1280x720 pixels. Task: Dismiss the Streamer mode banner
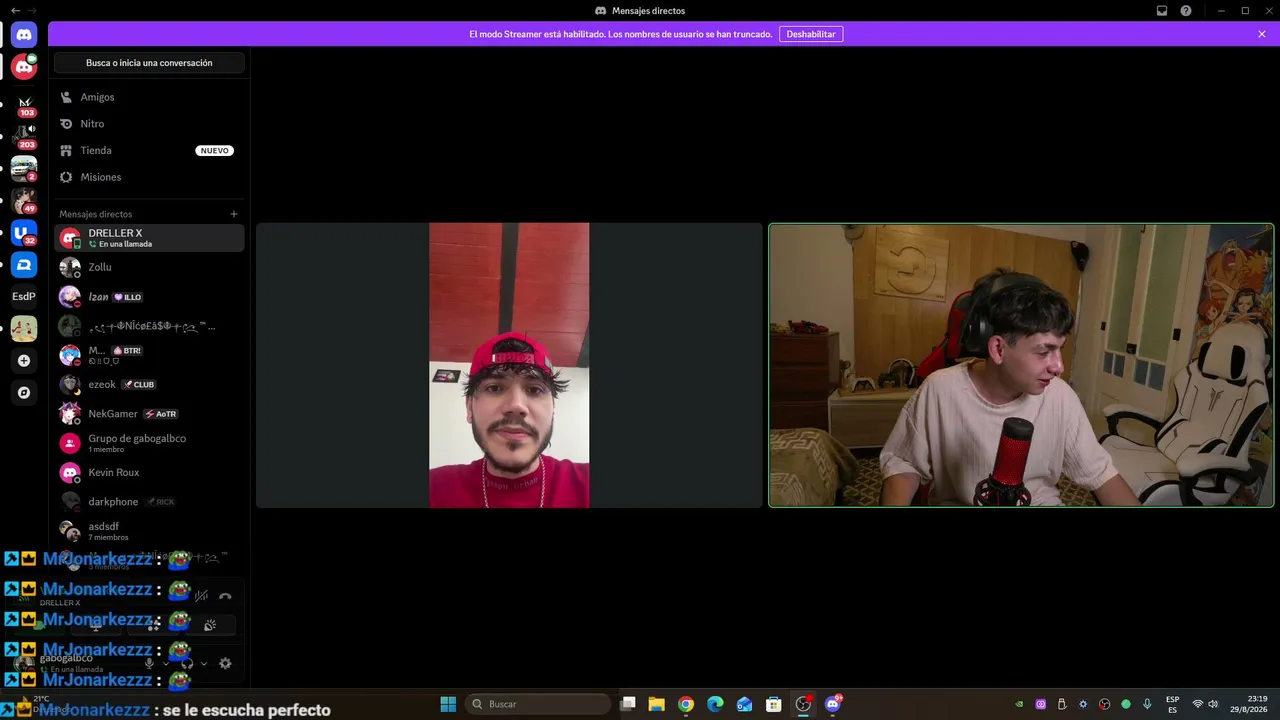tap(1262, 34)
